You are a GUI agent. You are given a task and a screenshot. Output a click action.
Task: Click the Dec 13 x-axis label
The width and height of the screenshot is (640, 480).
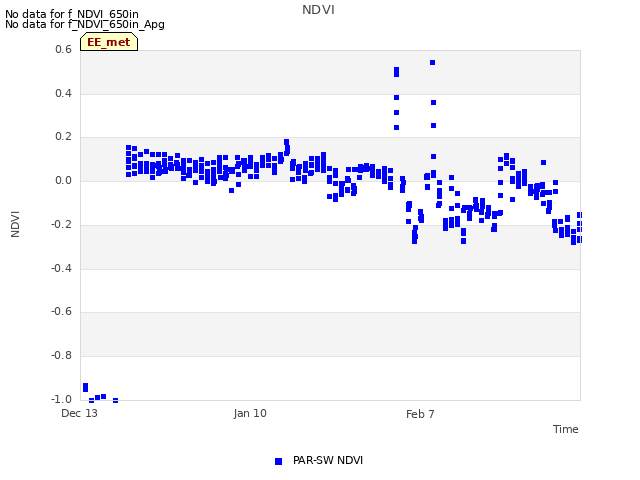click(80, 413)
